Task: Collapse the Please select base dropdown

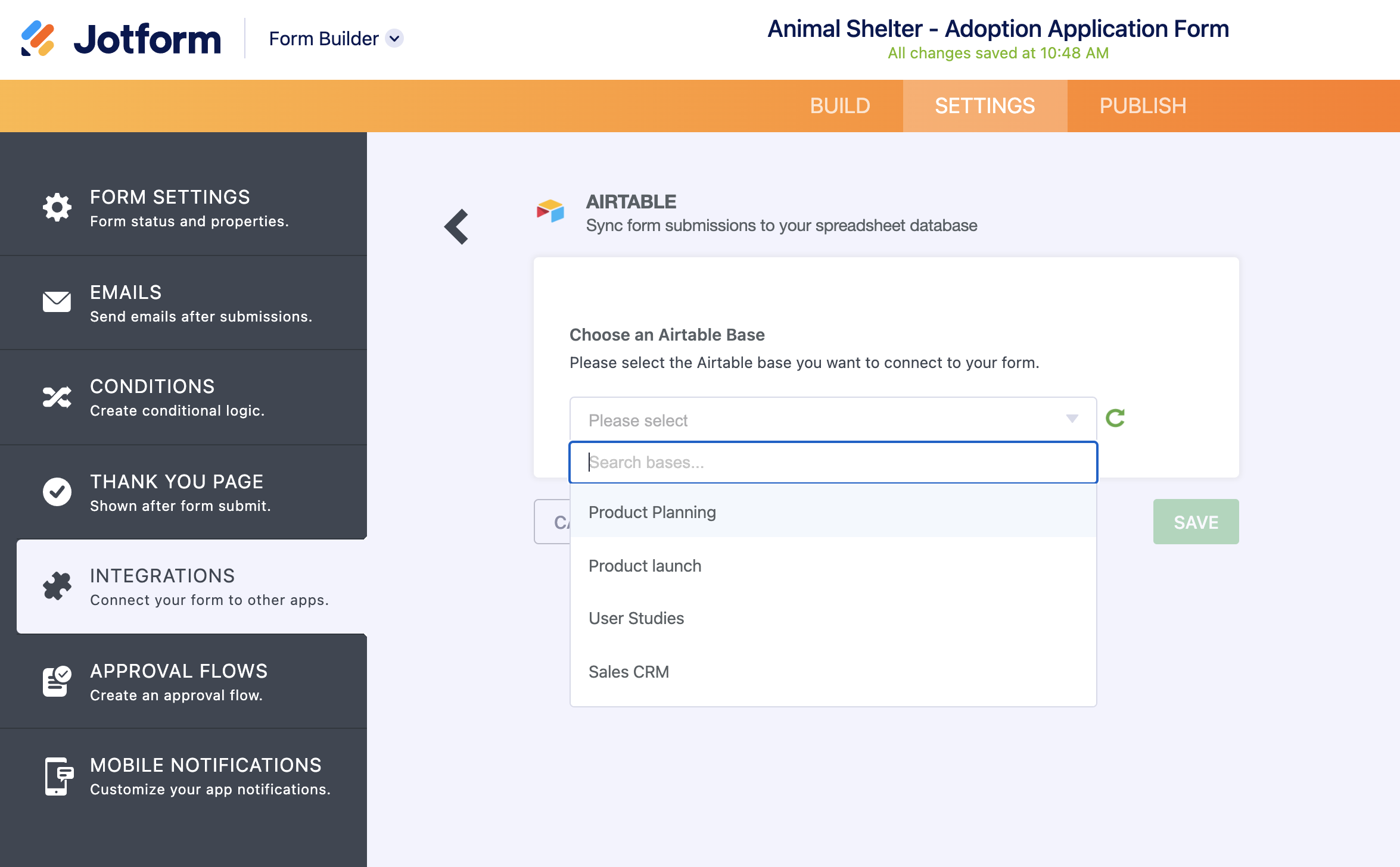Action: click(1071, 419)
